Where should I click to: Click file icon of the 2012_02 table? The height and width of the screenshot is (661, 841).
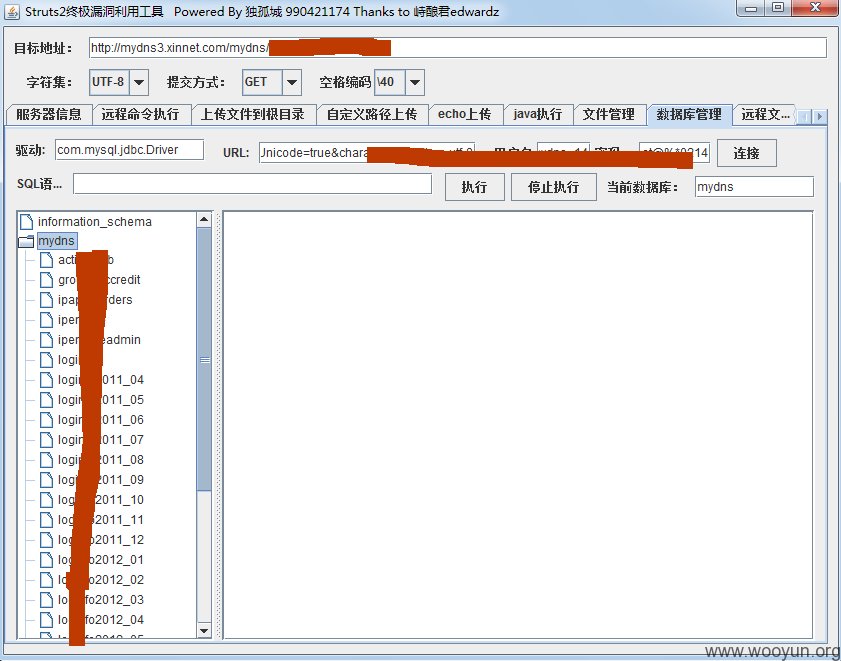pyautogui.click(x=47, y=580)
